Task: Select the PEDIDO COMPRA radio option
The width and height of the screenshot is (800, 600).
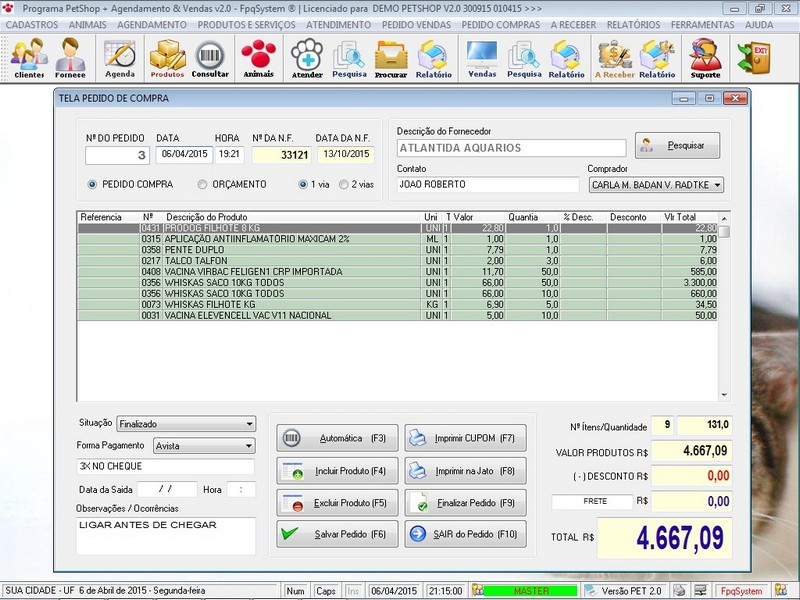Action: coord(93,184)
